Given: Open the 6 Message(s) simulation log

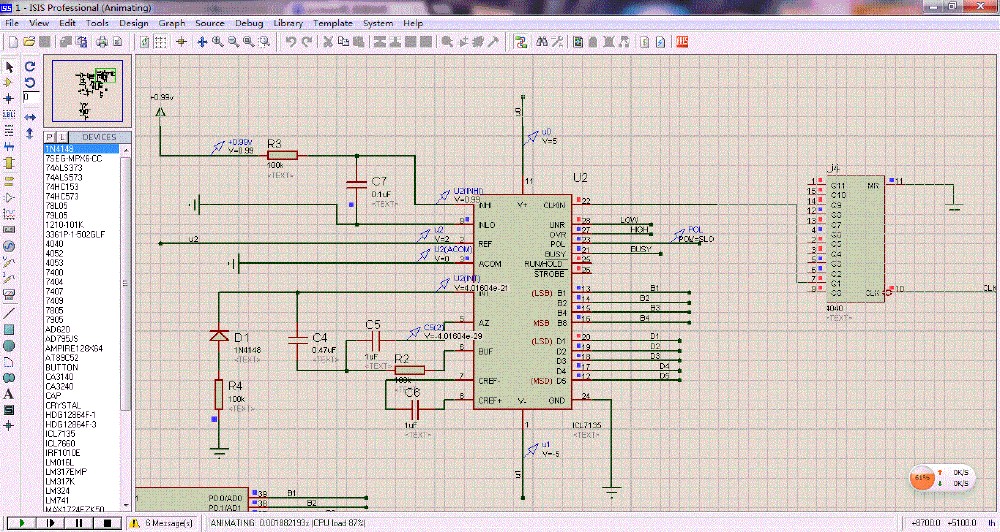Looking at the screenshot, I should click(x=160, y=523).
